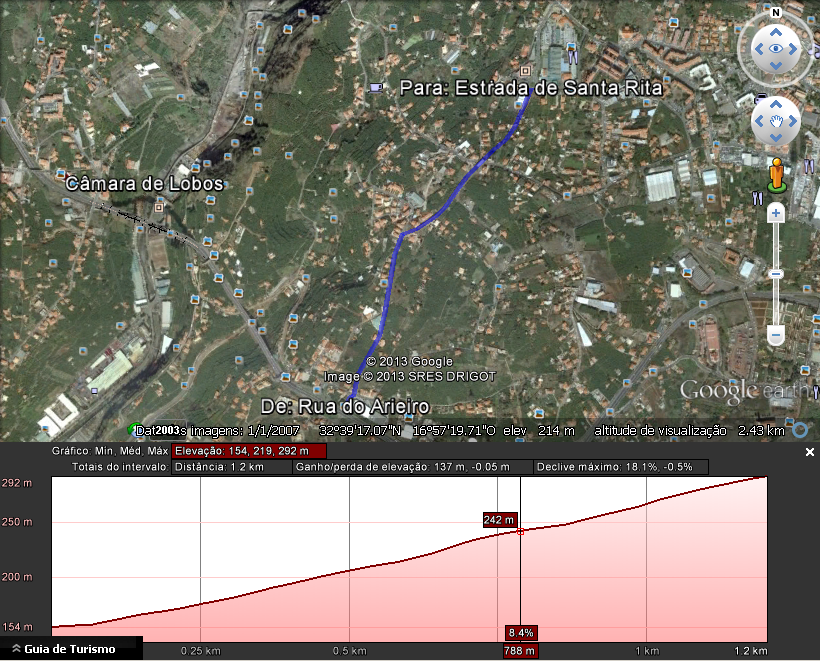This screenshot has height=662, width=820.
Task: Click the pan right arrow on Move joystick
Action: 793,121
